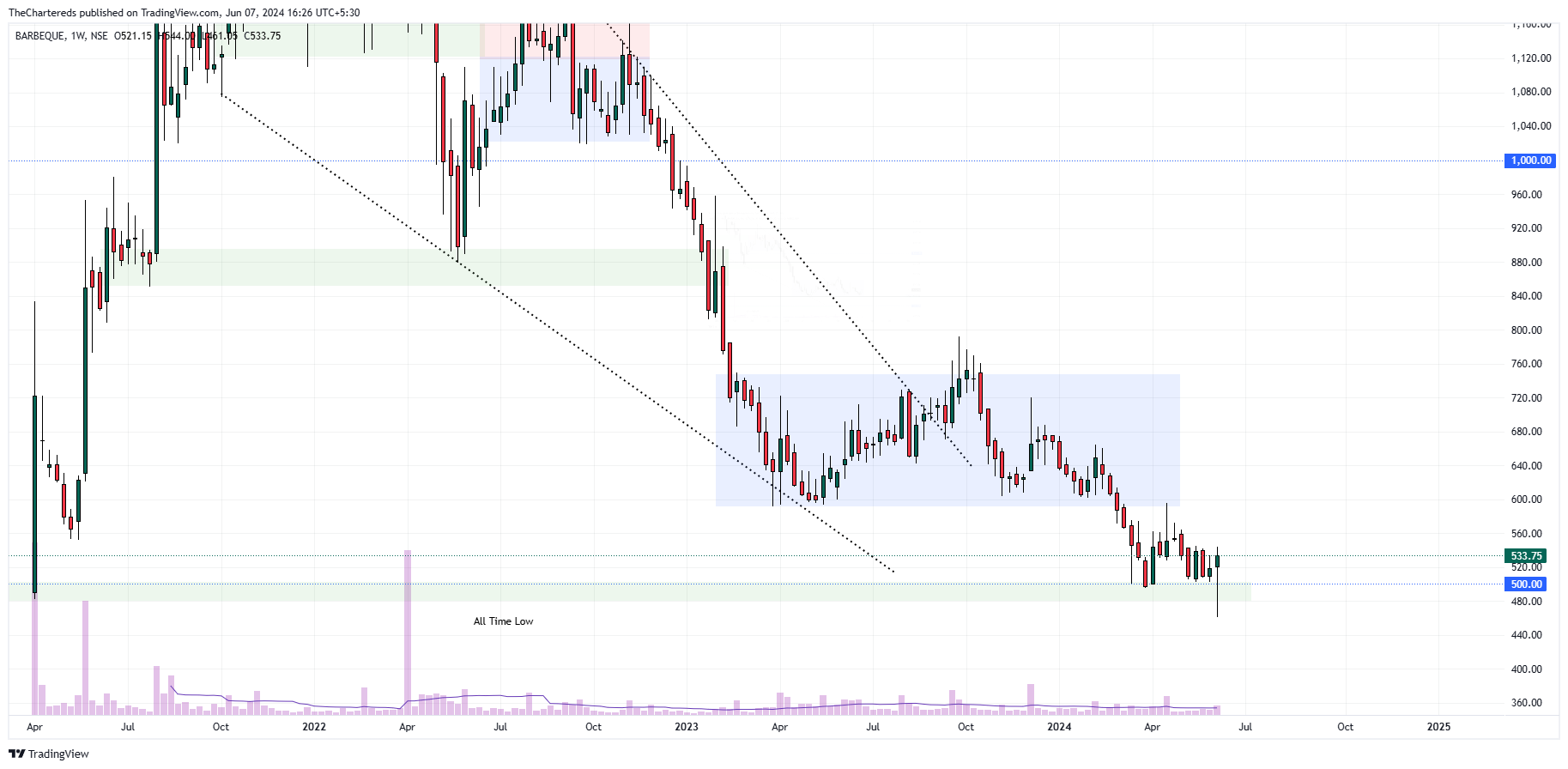Click the TradingView logo at bottom

tap(49, 754)
